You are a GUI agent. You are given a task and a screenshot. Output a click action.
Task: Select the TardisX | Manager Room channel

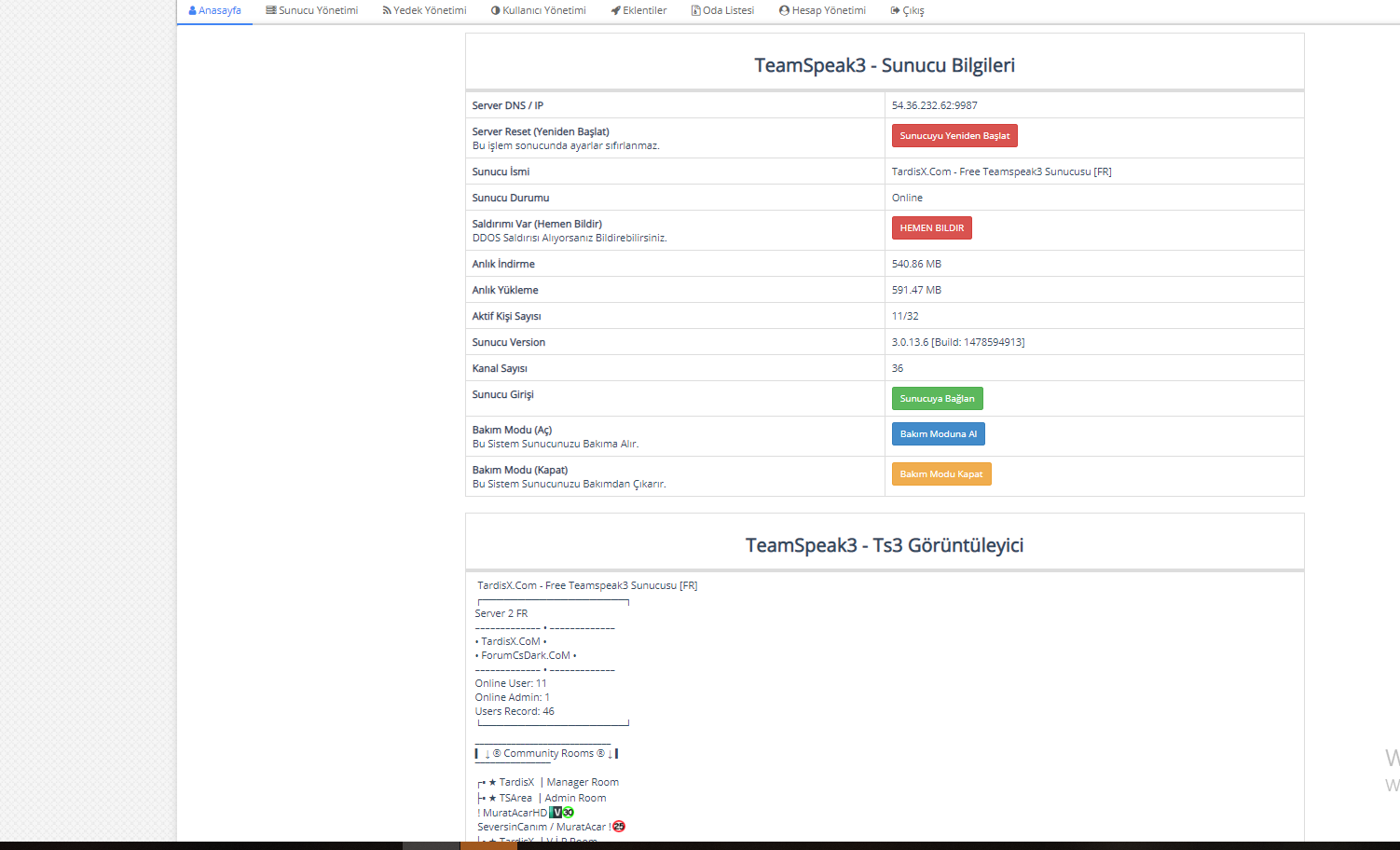tap(548, 782)
